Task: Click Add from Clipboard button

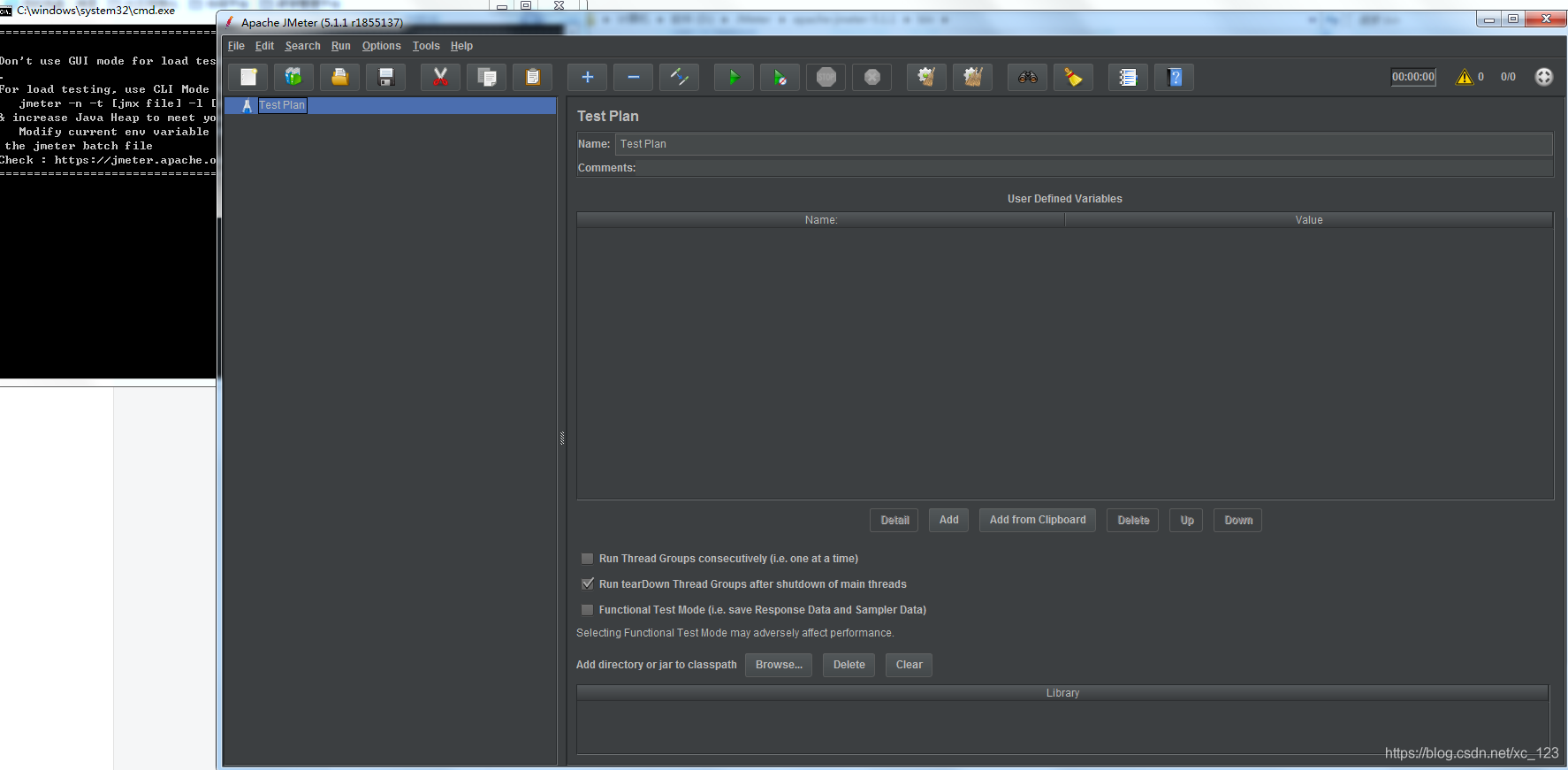Action: coord(1038,520)
